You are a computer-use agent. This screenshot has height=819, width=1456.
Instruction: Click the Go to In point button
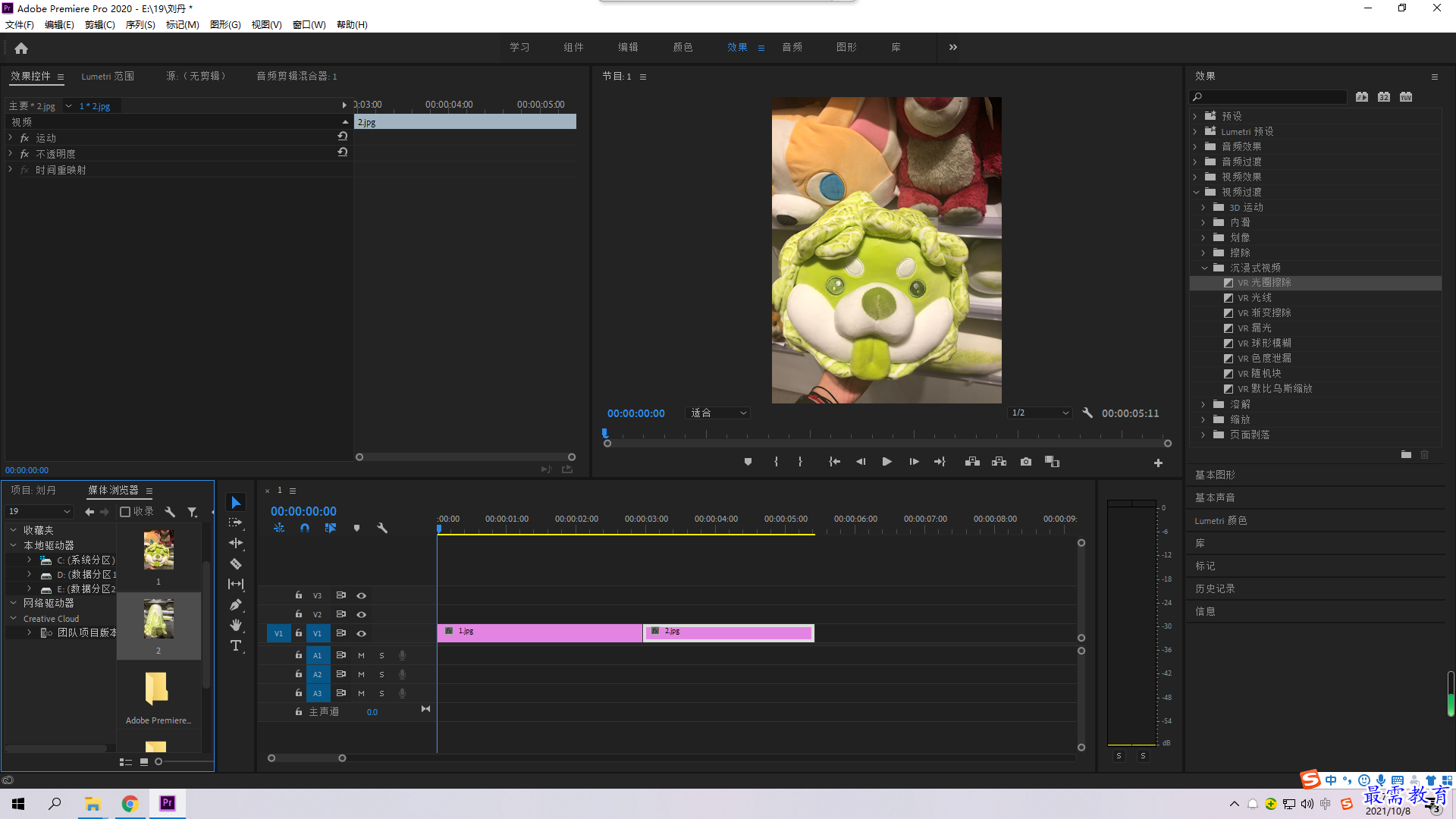coord(834,462)
